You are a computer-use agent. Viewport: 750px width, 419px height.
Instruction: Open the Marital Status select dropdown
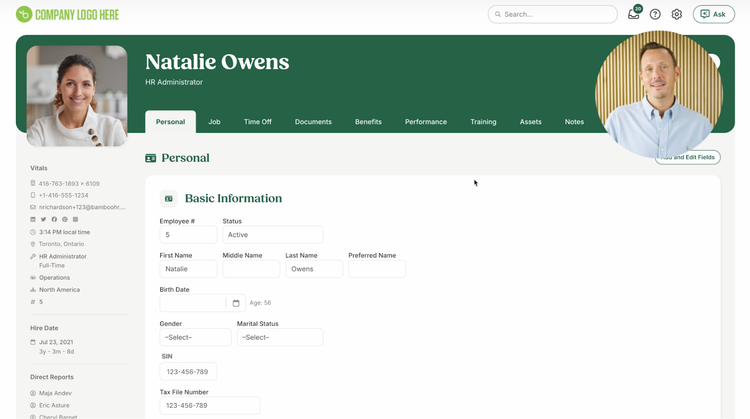coord(280,338)
